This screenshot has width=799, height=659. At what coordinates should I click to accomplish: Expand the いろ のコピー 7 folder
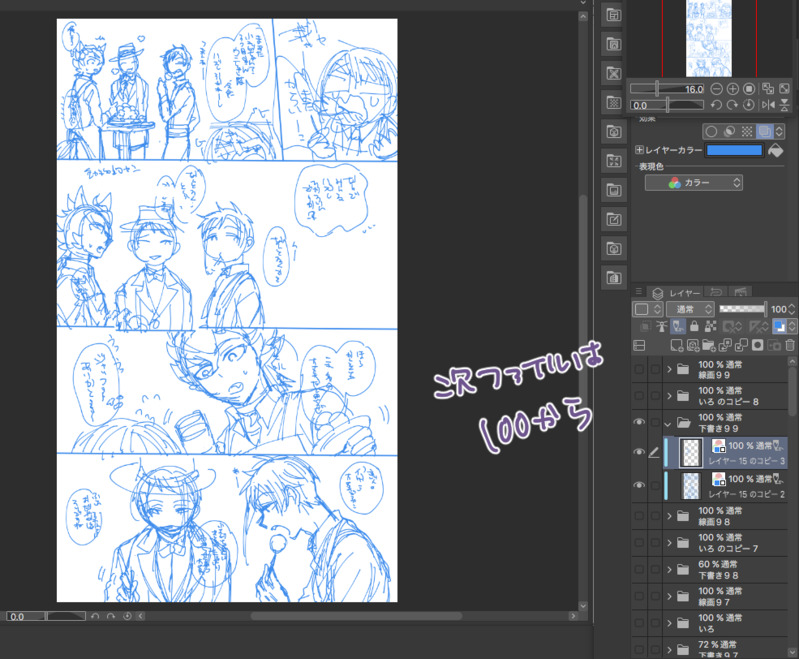coord(669,543)
